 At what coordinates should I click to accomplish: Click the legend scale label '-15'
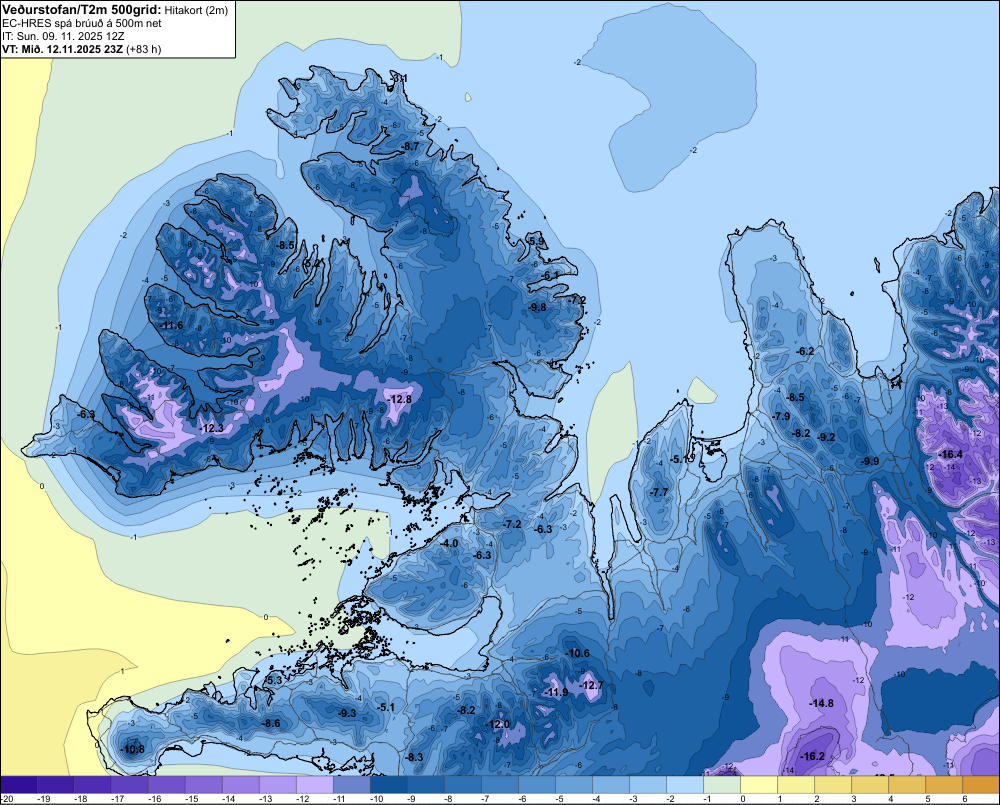tap(191, 799)
